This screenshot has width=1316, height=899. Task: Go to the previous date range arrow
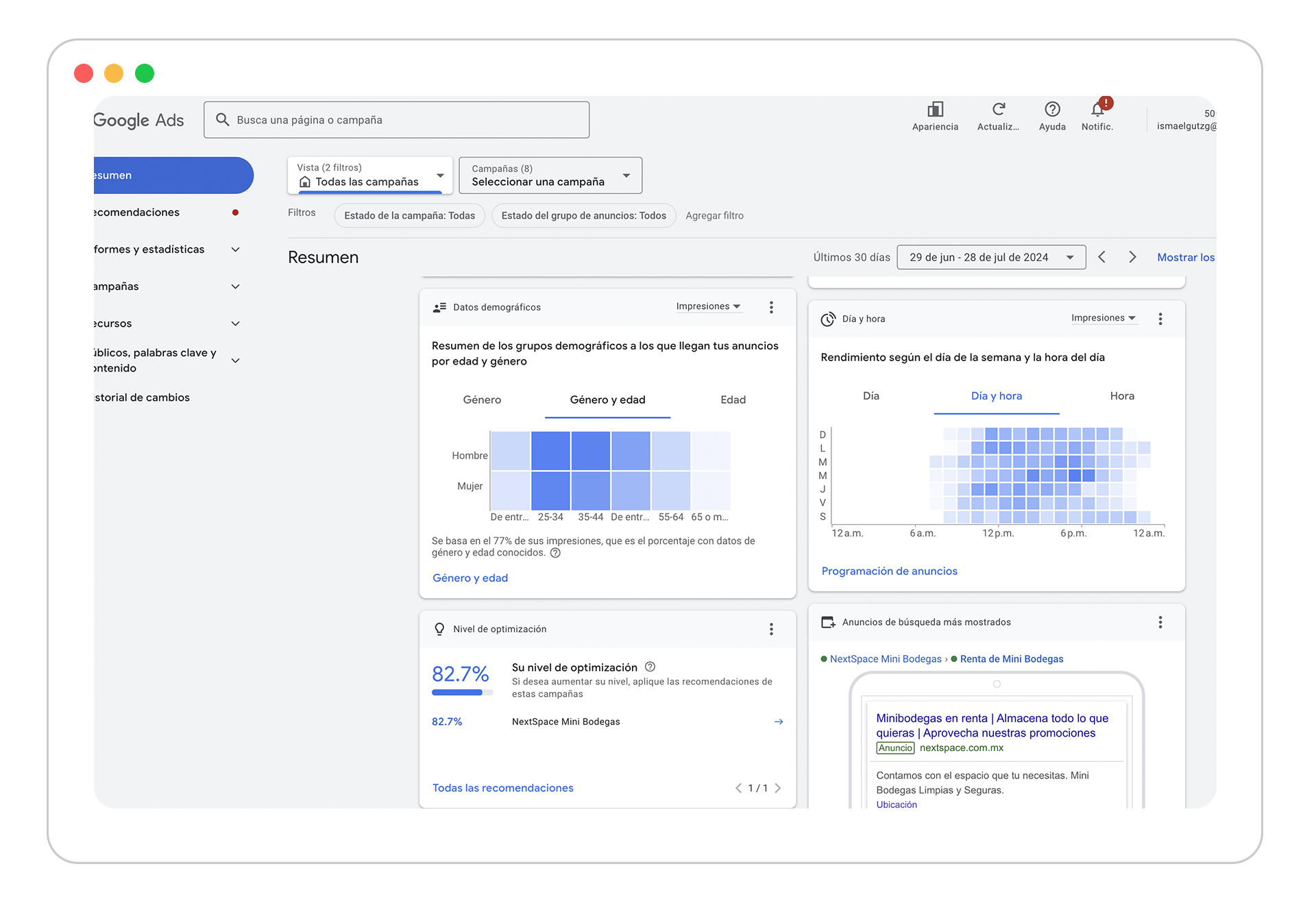coord(1102,258)
